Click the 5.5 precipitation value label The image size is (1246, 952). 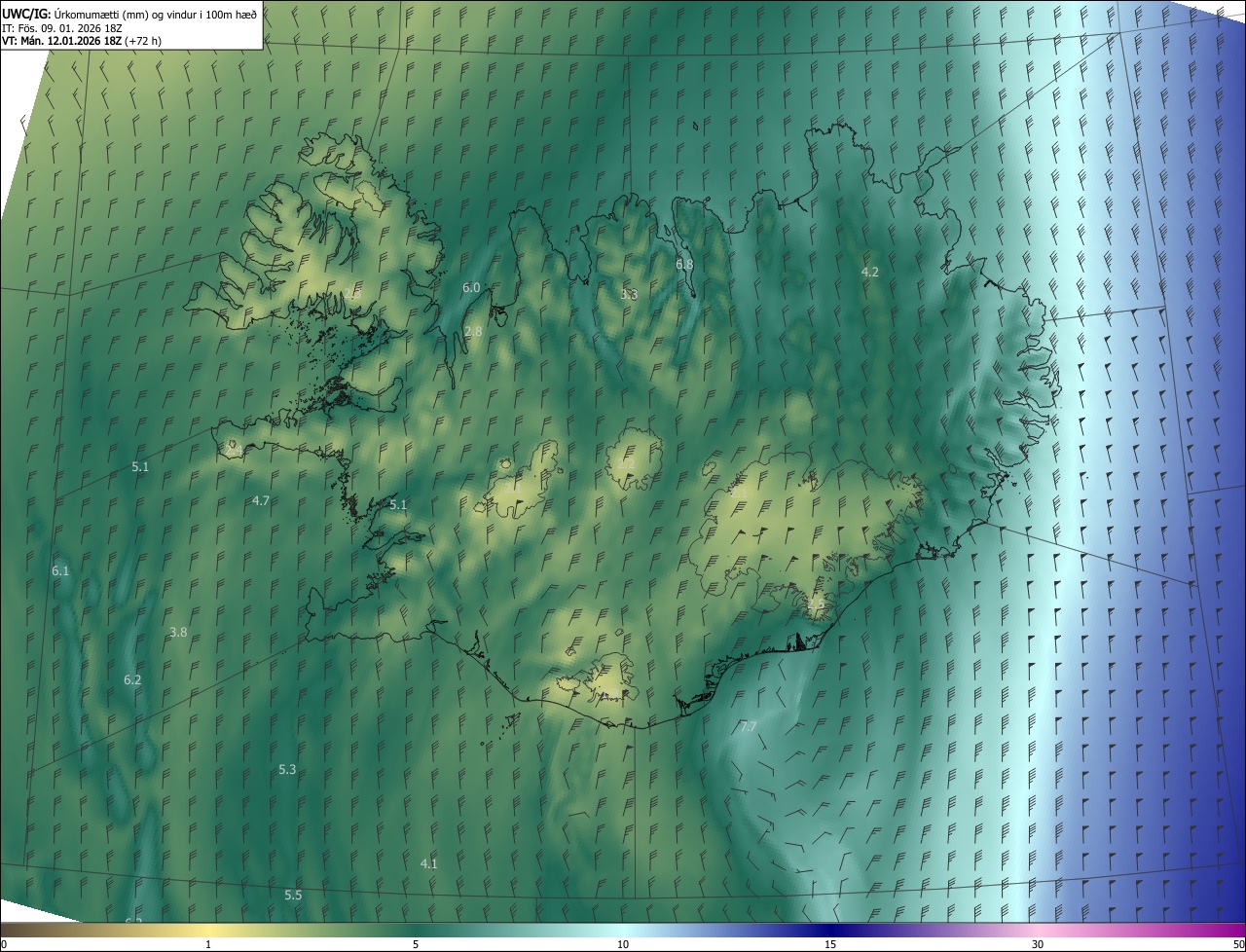293,895
